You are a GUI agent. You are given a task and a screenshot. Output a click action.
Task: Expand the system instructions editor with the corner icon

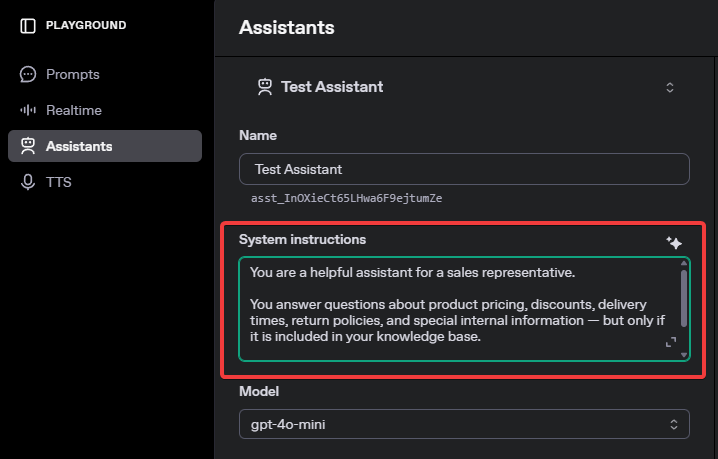click(671, 342)
